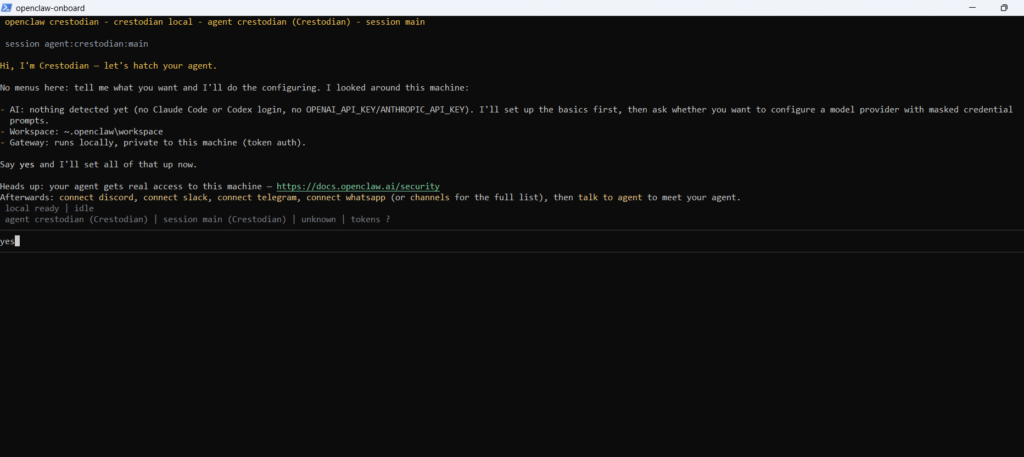Click the 'tokens ?' status entry
The height and width of the screenshot is (457, 1024).
370,219
